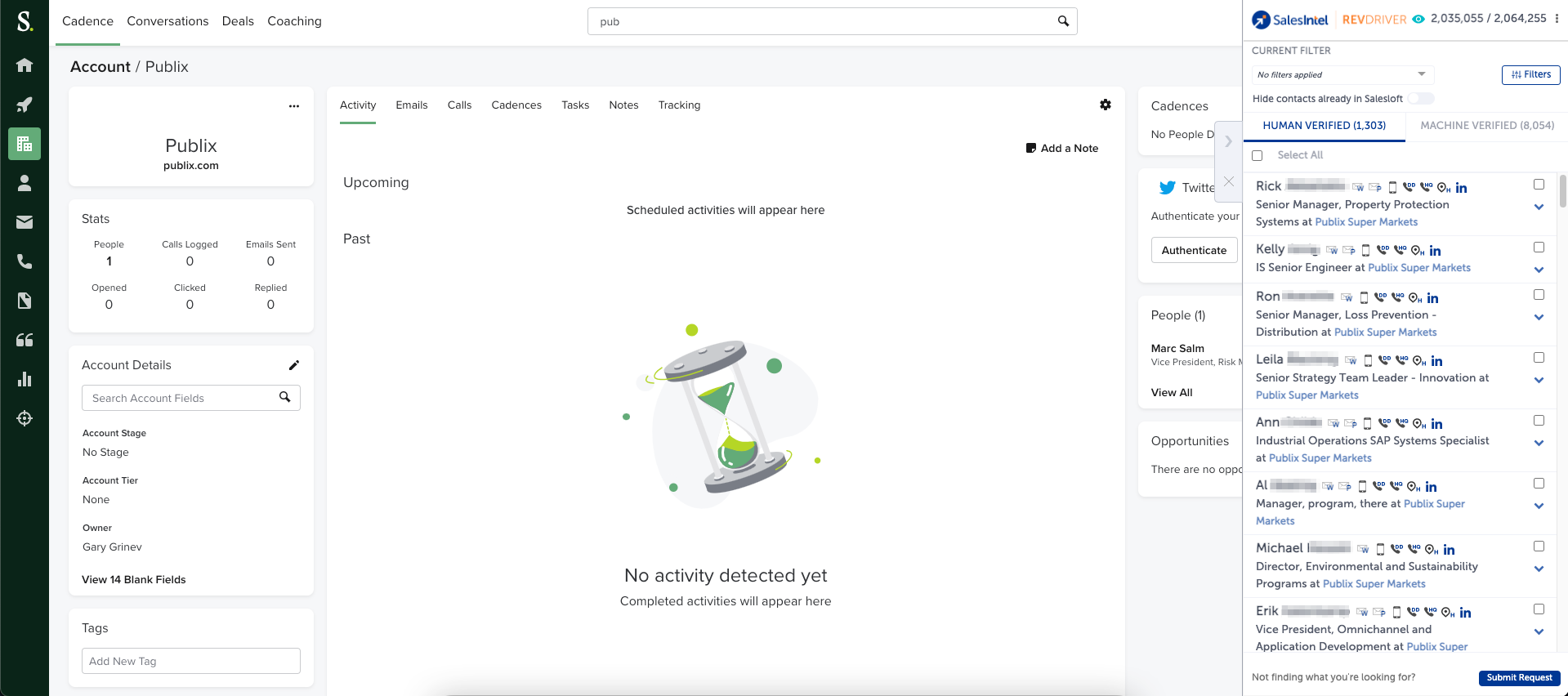The width and height of the screenshot is (1568, 696).
Task: Open the Coaching top menu
Action: tap(294, 21)
